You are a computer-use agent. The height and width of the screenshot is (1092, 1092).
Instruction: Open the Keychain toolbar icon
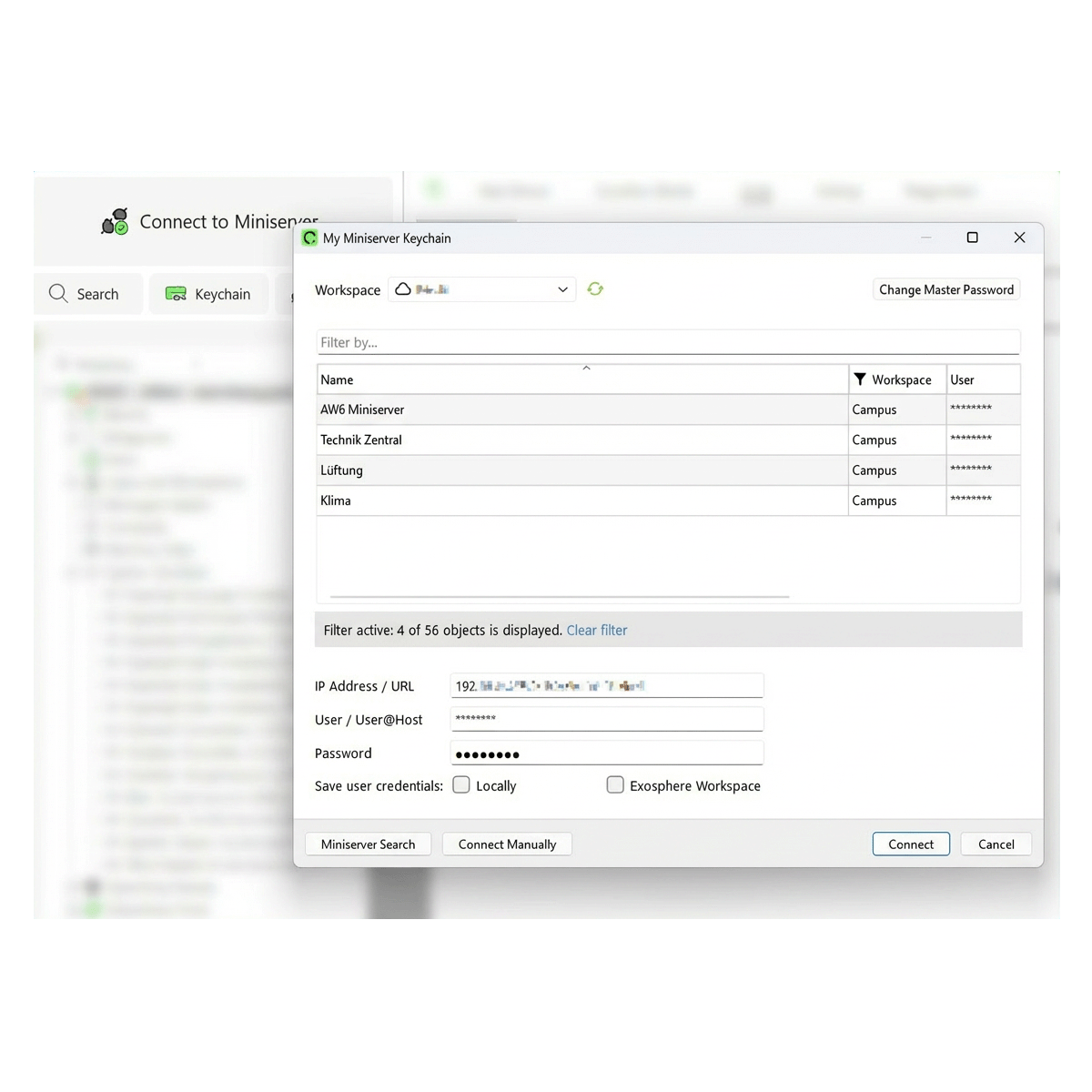(x=176, y=294)
